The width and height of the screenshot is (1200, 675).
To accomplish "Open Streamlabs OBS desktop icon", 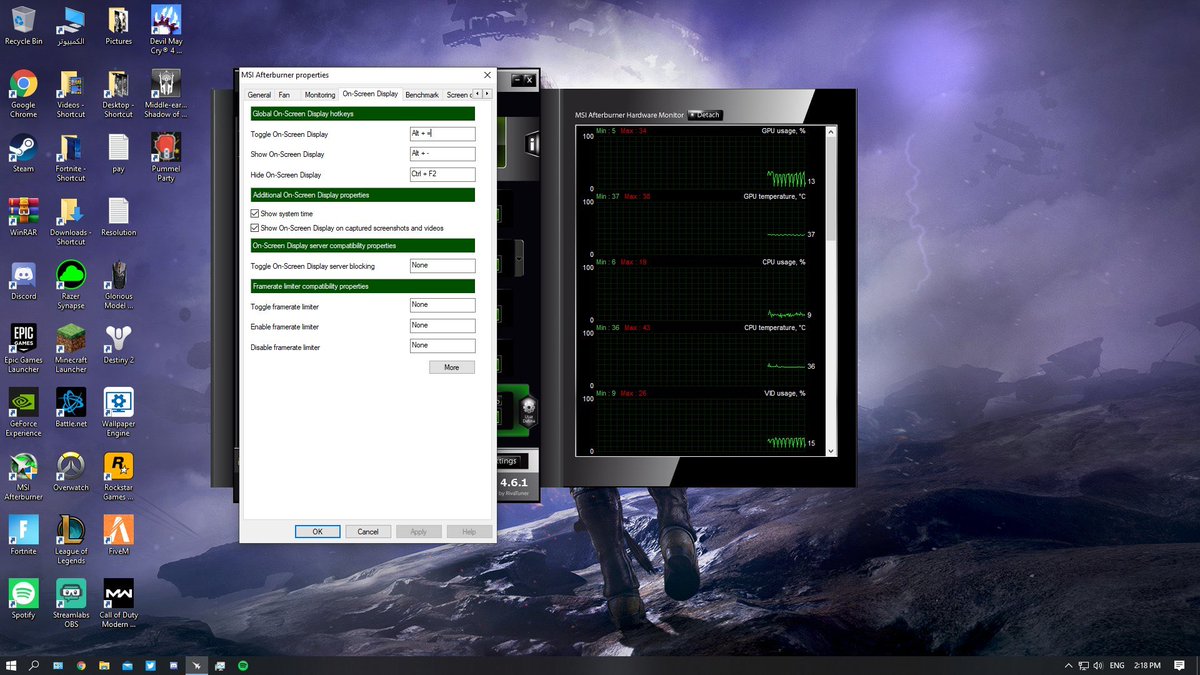I will coord(71,603).
